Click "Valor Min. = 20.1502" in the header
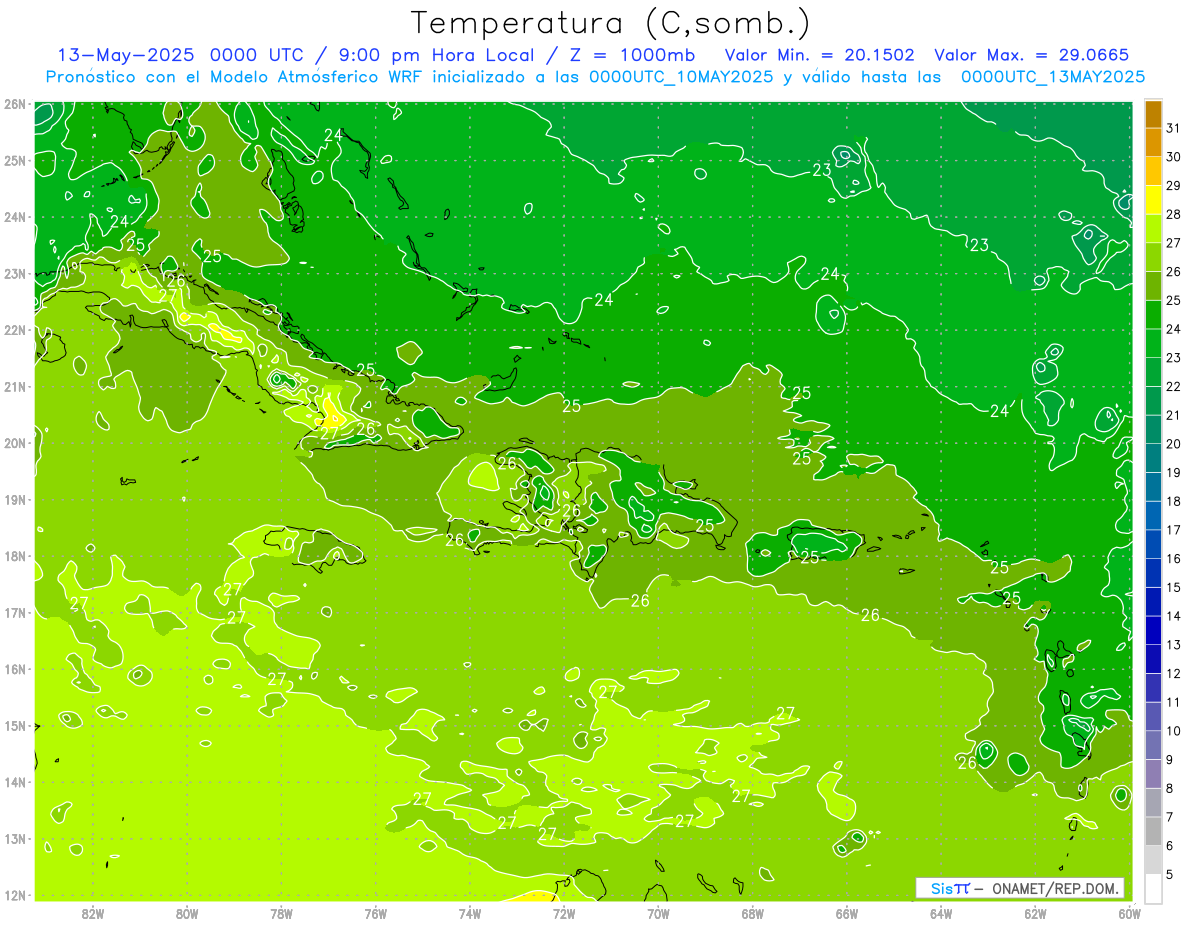 point(820,55)
